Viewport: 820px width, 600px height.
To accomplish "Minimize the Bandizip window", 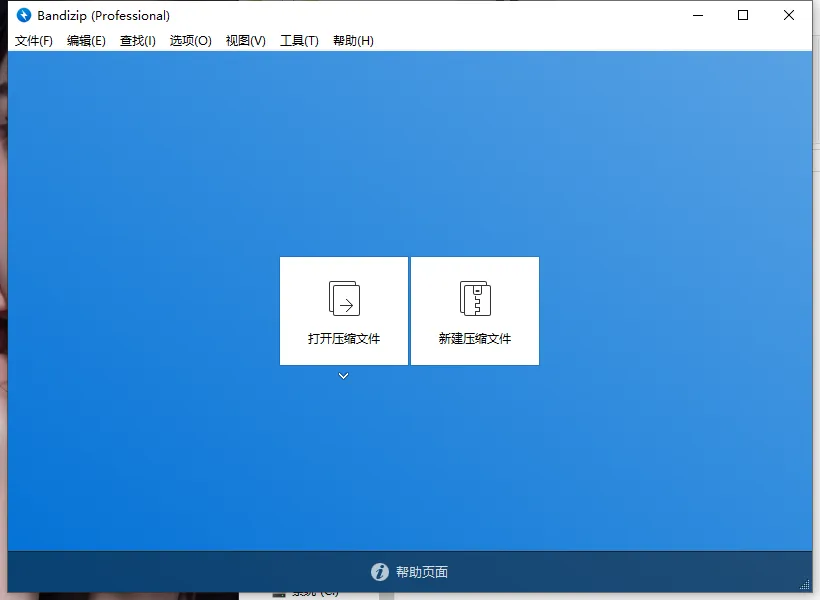I will [x=697, y=16].
